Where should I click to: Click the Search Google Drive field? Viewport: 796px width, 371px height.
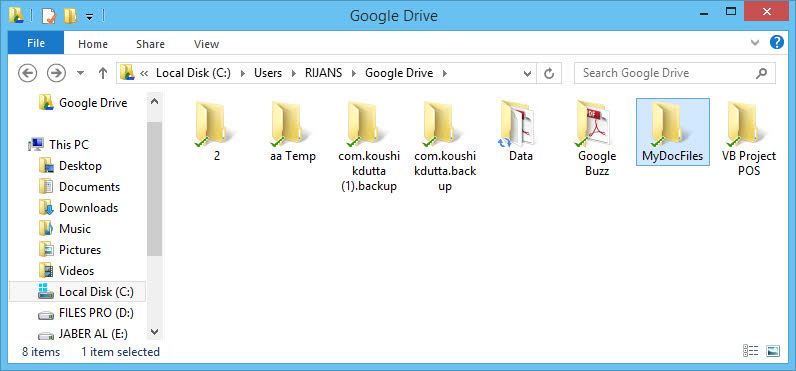(x=675, y=73)
